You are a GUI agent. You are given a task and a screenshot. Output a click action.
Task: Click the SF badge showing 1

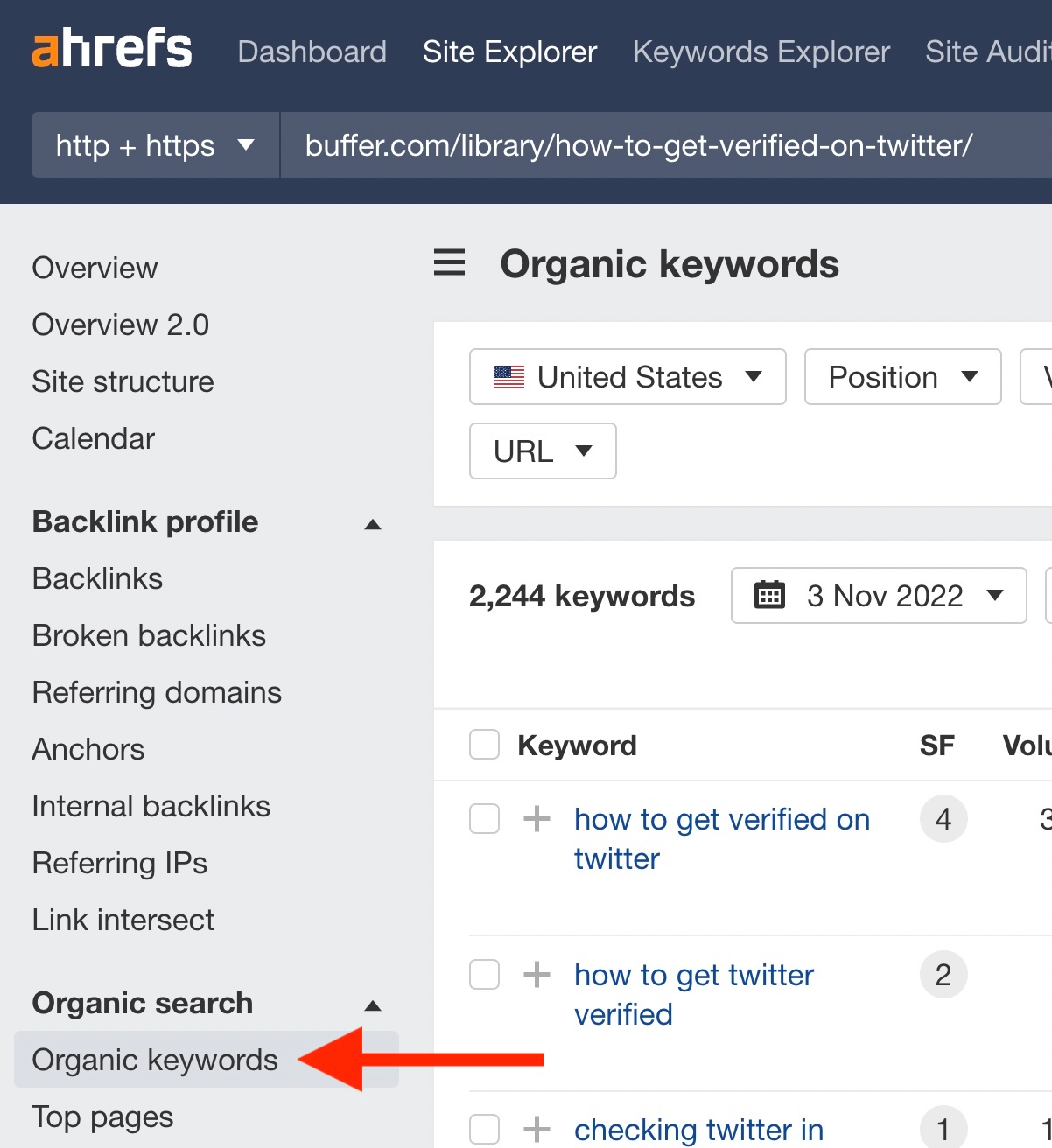pyautogui.click(x=943, y=1129)
